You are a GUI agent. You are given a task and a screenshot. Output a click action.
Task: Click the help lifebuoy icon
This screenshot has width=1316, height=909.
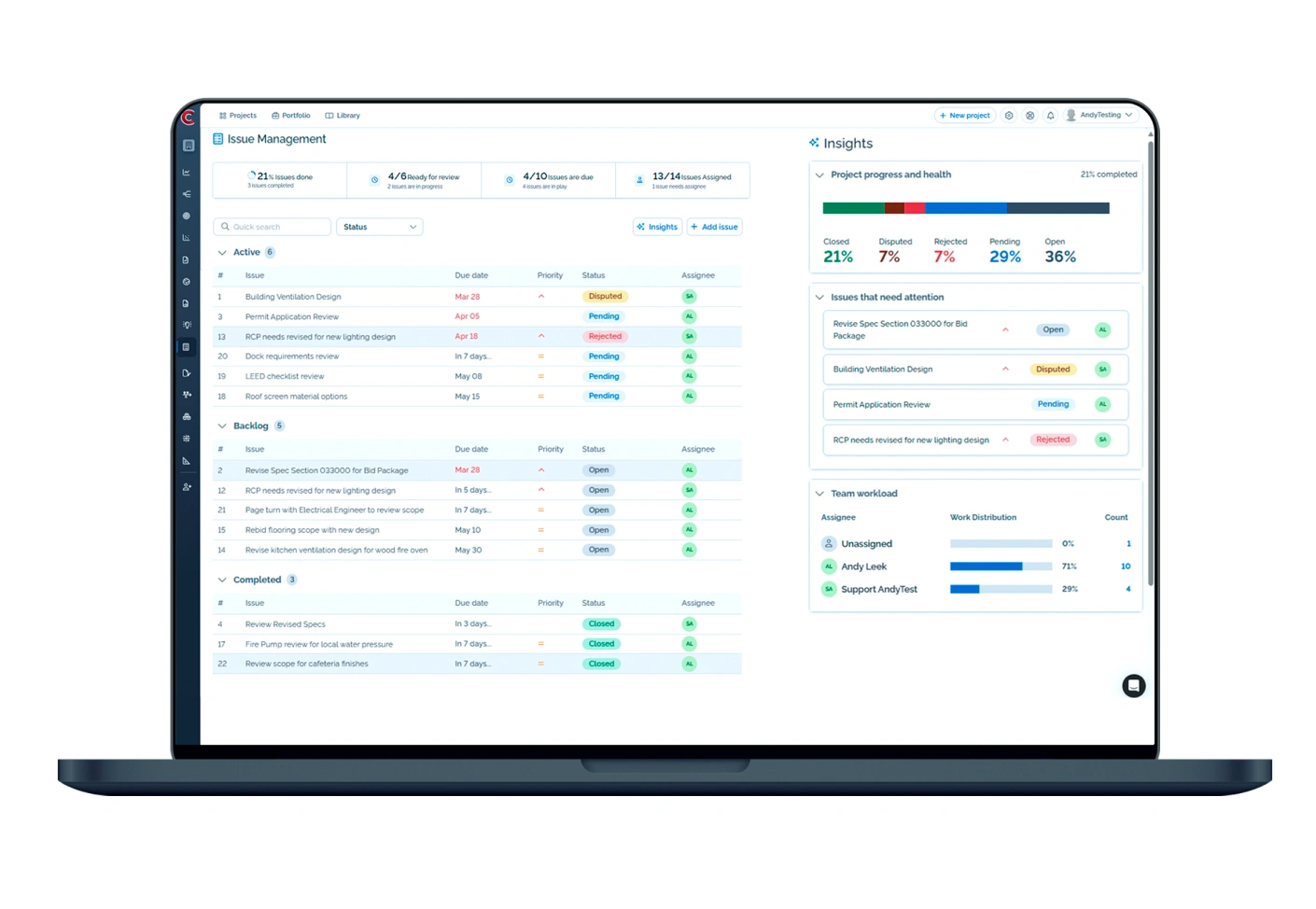tap(1029, 116)
